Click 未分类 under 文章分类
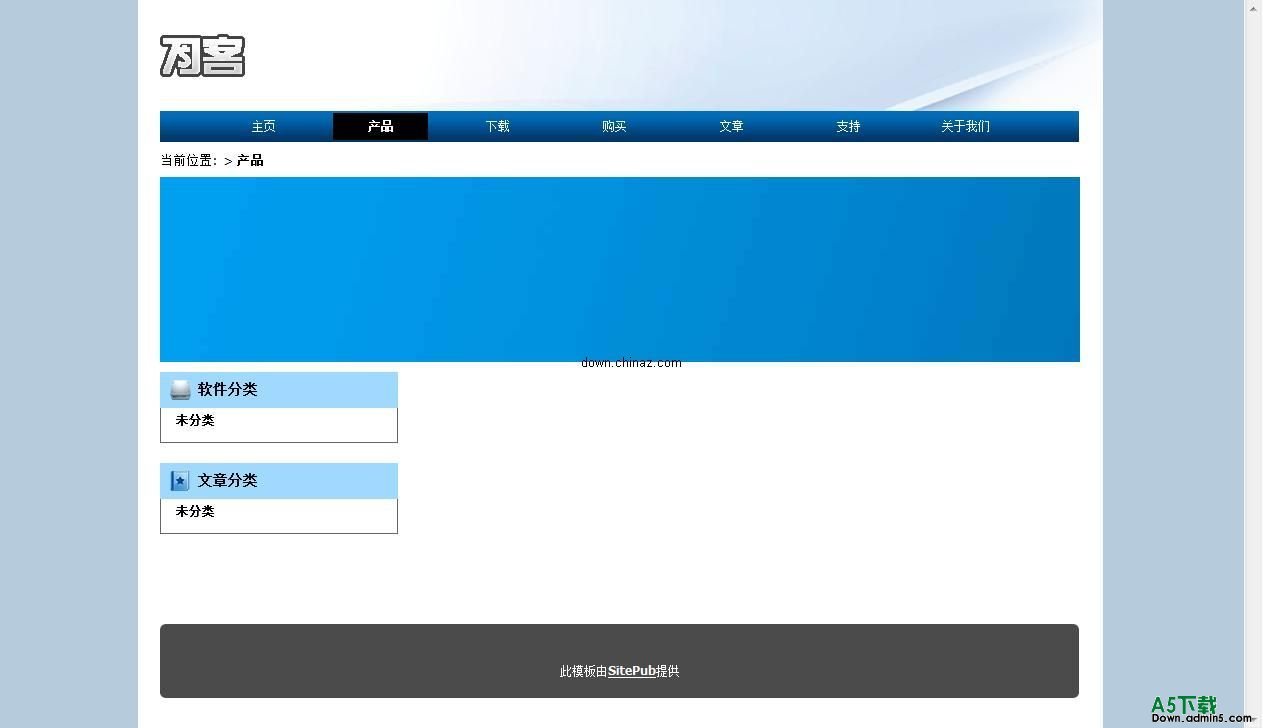This screenshot has width=1263, height=728. [x=194, y=511]
